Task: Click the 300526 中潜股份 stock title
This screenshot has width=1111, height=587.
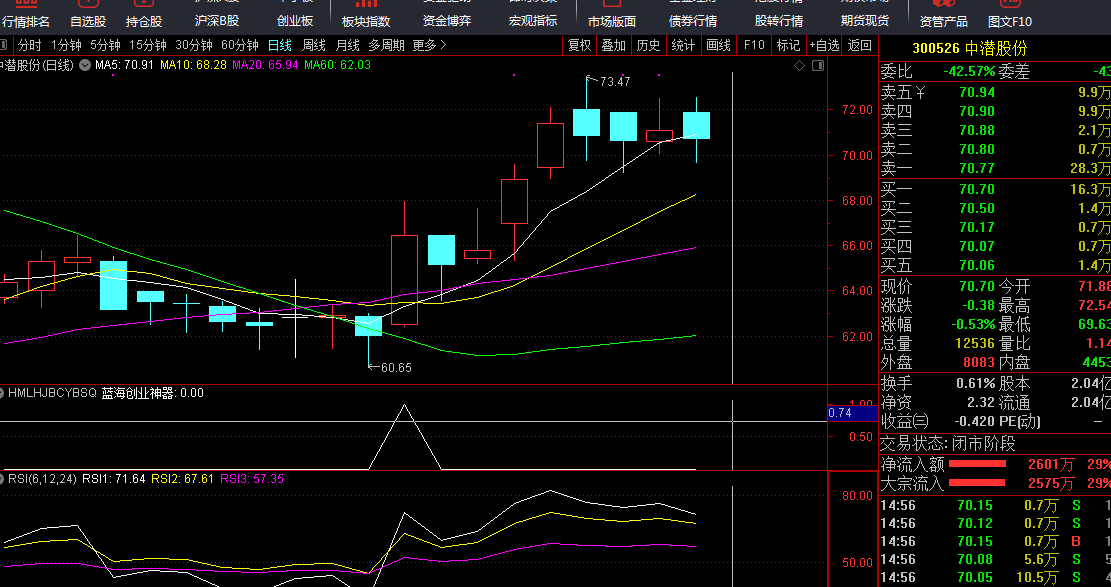Action: [969, 49]
